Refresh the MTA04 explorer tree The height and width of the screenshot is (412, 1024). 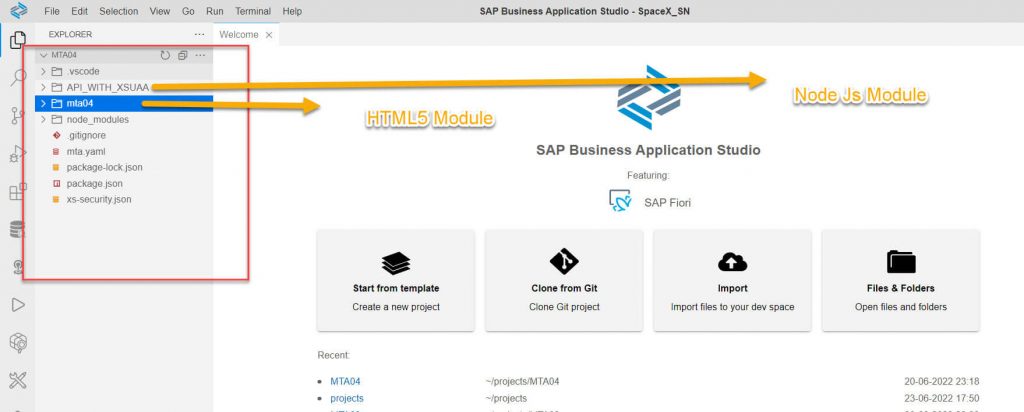tap(165, 55)
